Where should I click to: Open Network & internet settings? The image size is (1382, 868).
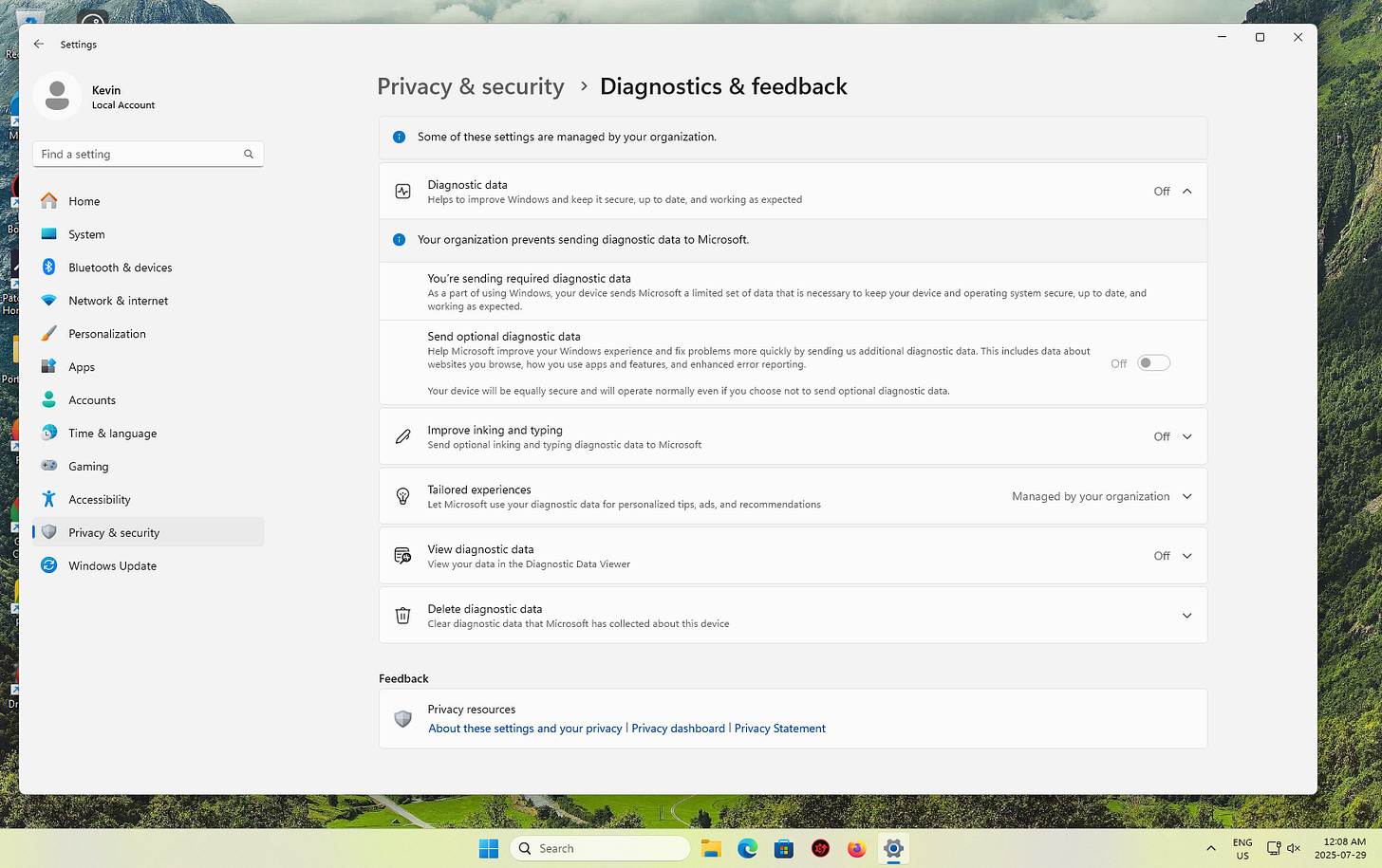148,301
